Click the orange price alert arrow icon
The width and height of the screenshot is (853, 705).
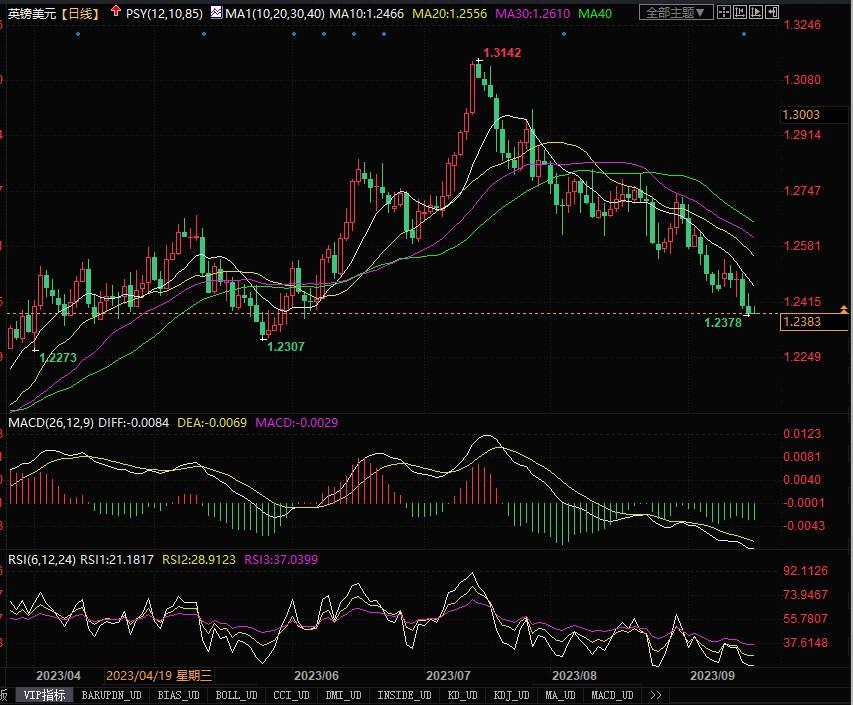(844, 310)
